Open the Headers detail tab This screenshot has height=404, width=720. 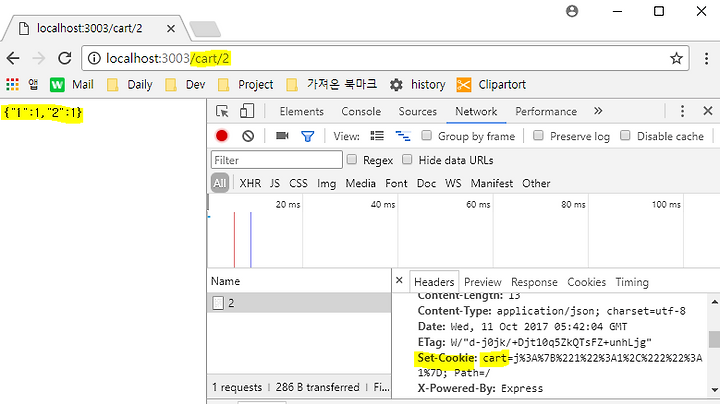pos(434,282)
